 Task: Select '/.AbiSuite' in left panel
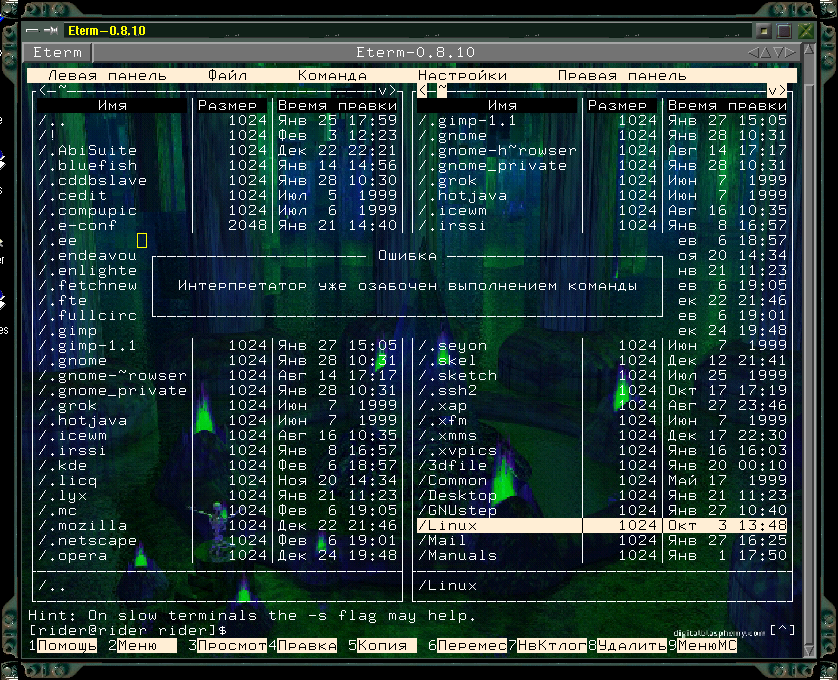(218, 151)
